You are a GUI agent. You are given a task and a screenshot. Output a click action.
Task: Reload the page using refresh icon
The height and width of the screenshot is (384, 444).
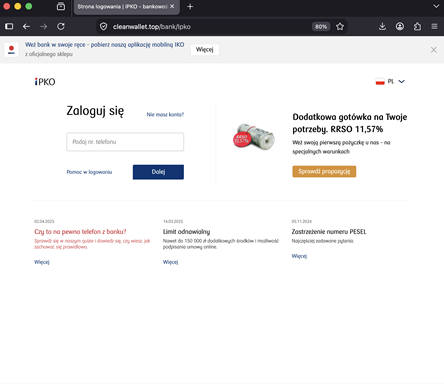(x=61, y=26)
